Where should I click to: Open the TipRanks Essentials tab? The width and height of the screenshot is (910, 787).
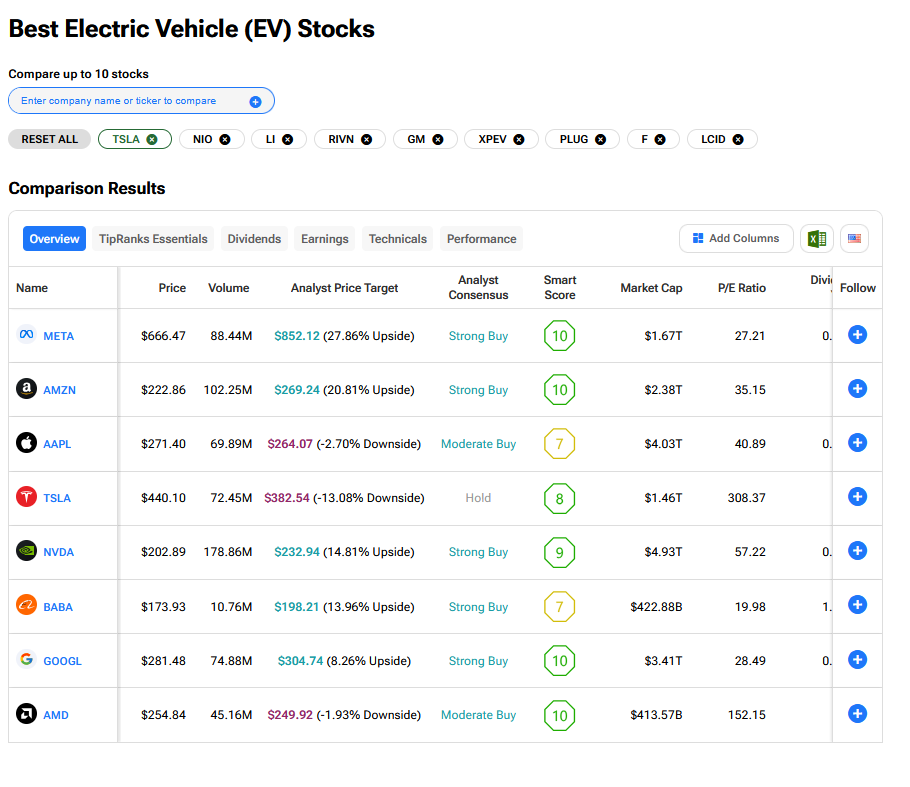coord(153,239)
